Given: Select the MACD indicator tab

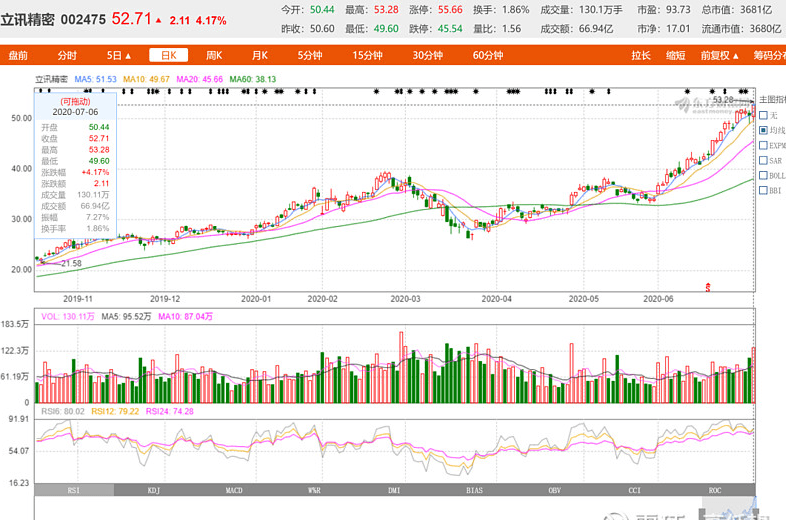Looking at the screenshot, I should tap(234, 490).
